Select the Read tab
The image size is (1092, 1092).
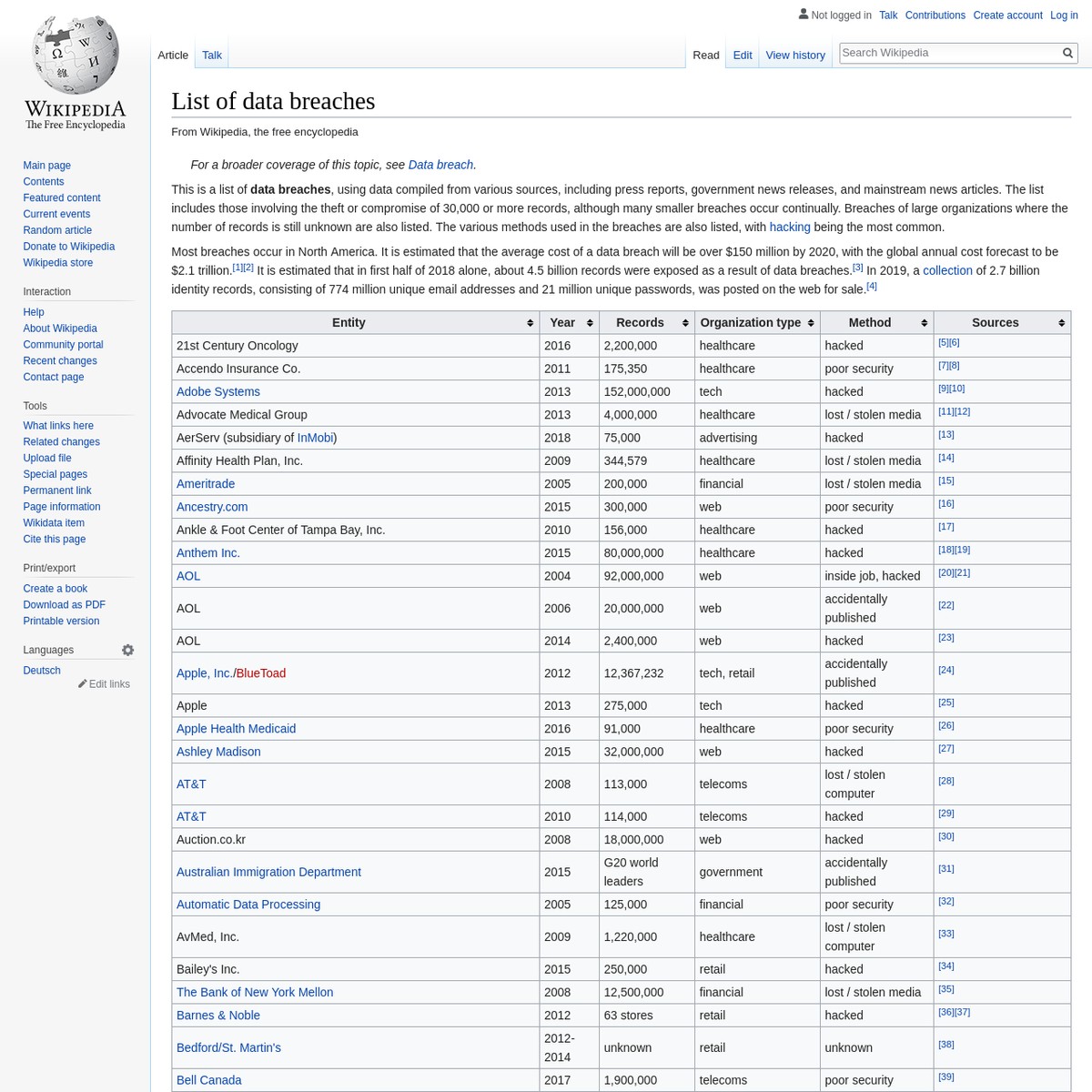click(x=706, y=55)
